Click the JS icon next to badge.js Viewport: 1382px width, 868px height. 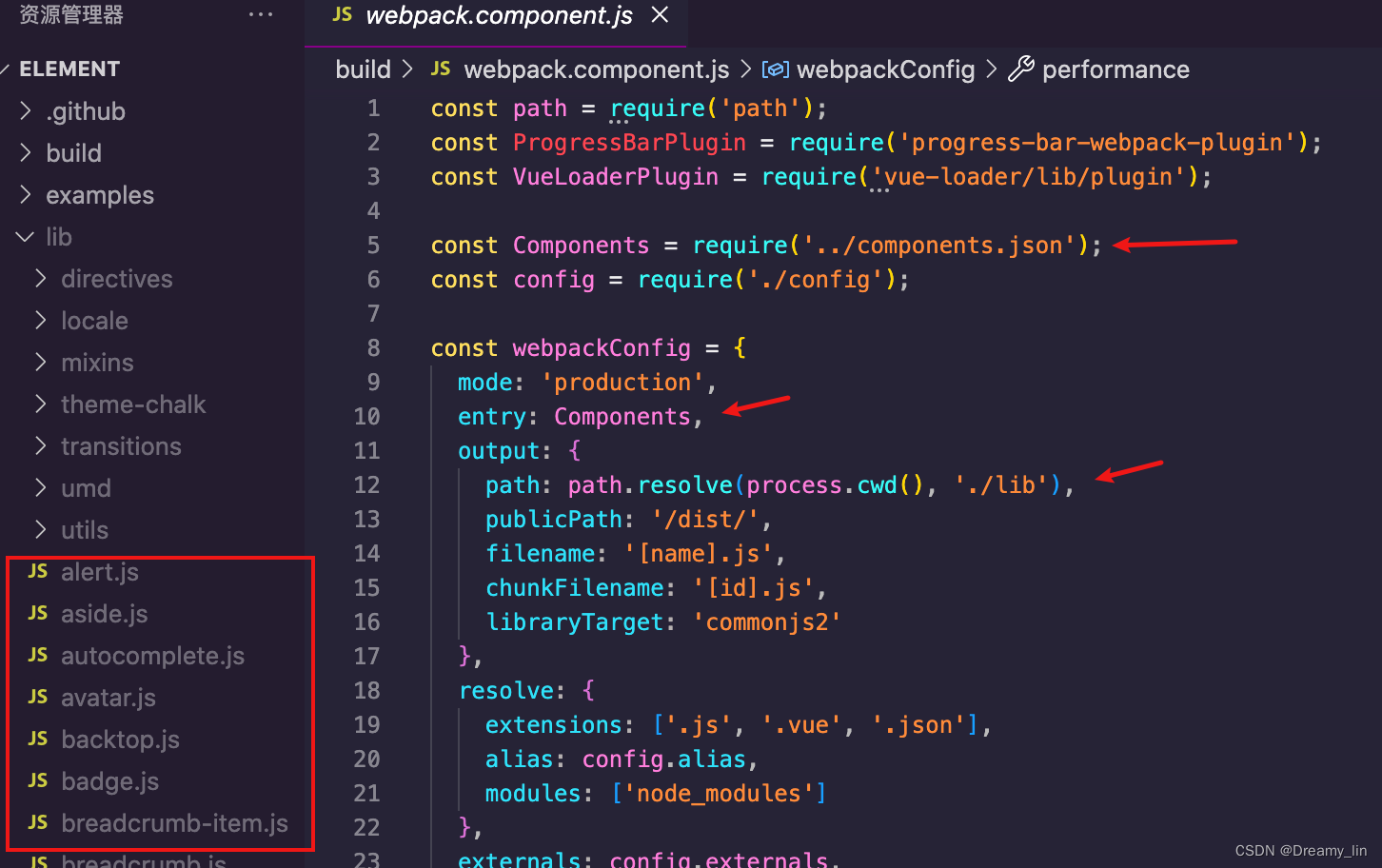click(38, 781)
